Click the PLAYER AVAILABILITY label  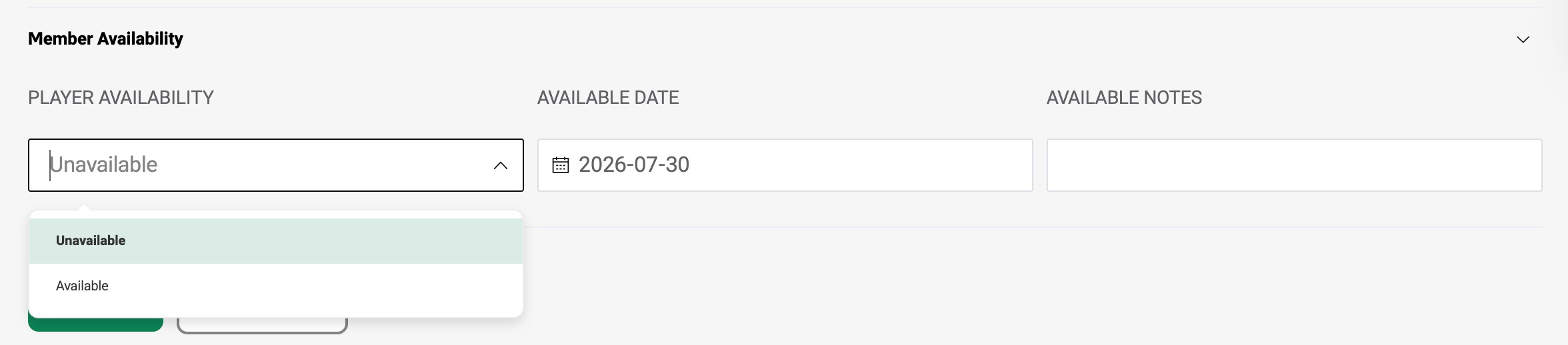pos(121,97)
